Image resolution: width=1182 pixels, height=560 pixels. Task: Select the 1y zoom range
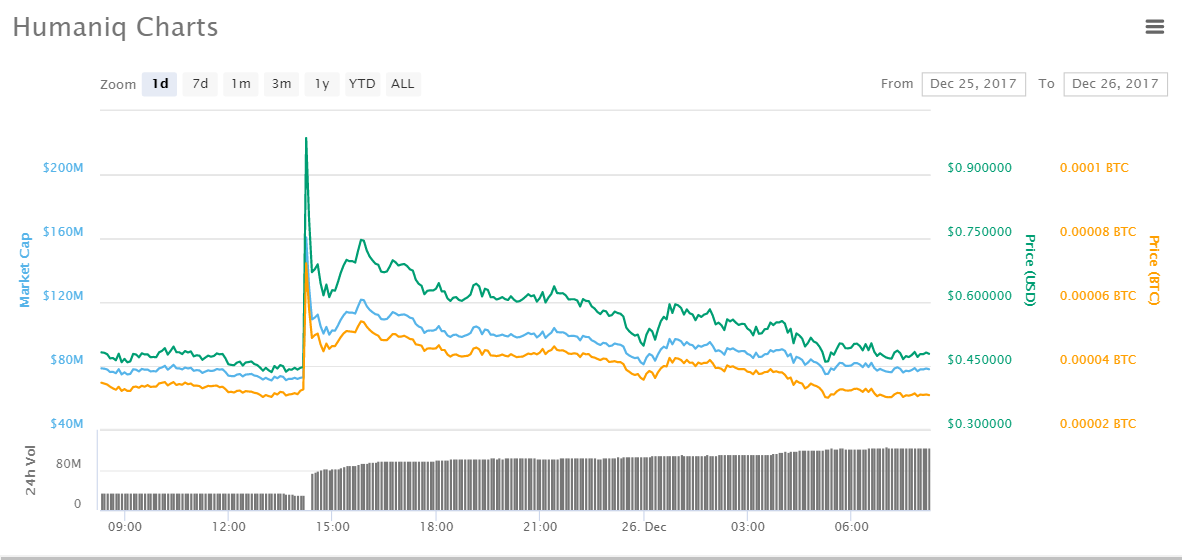[x=322, y=84]
